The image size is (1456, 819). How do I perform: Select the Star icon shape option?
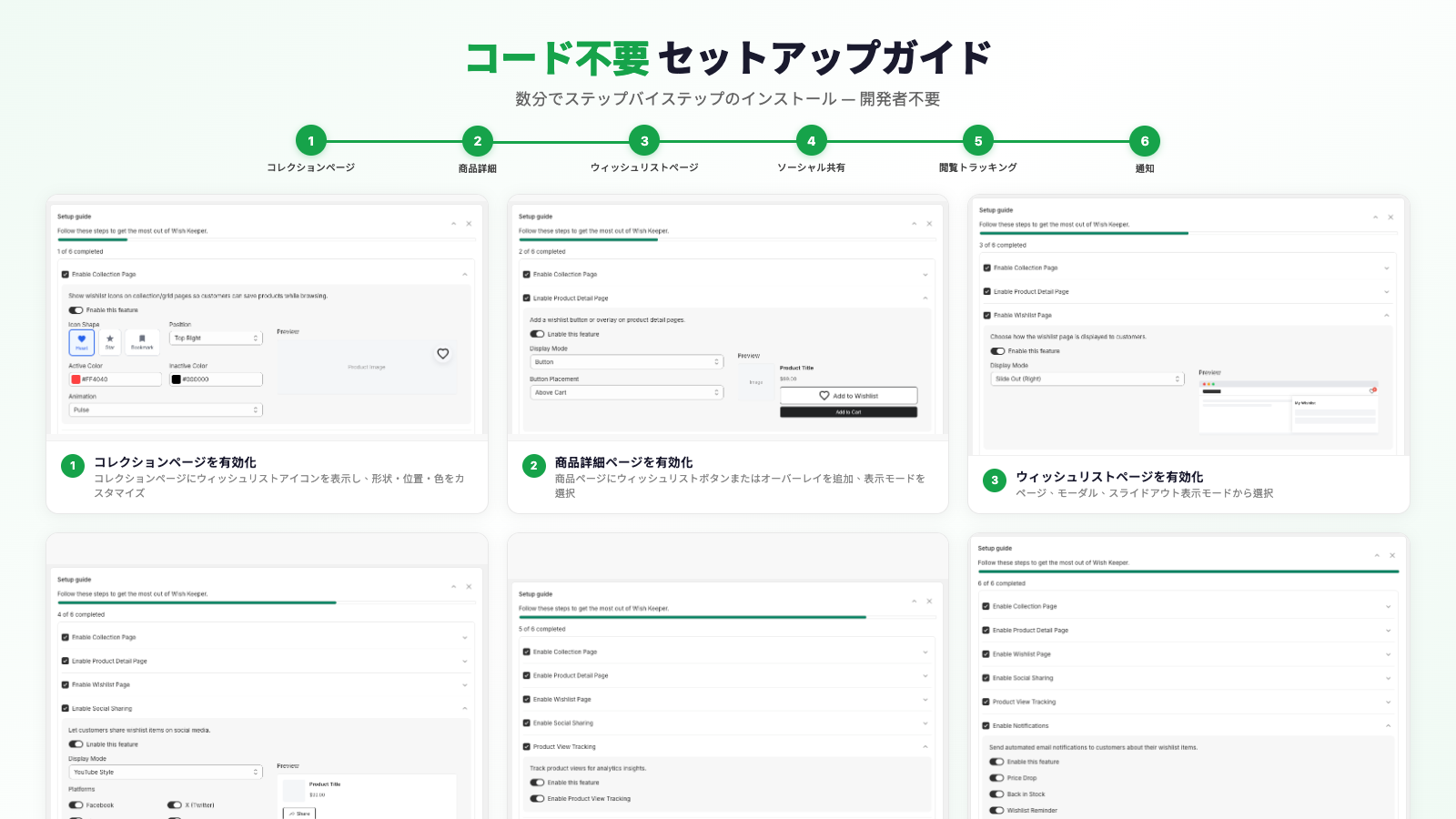tap(110, 341)
